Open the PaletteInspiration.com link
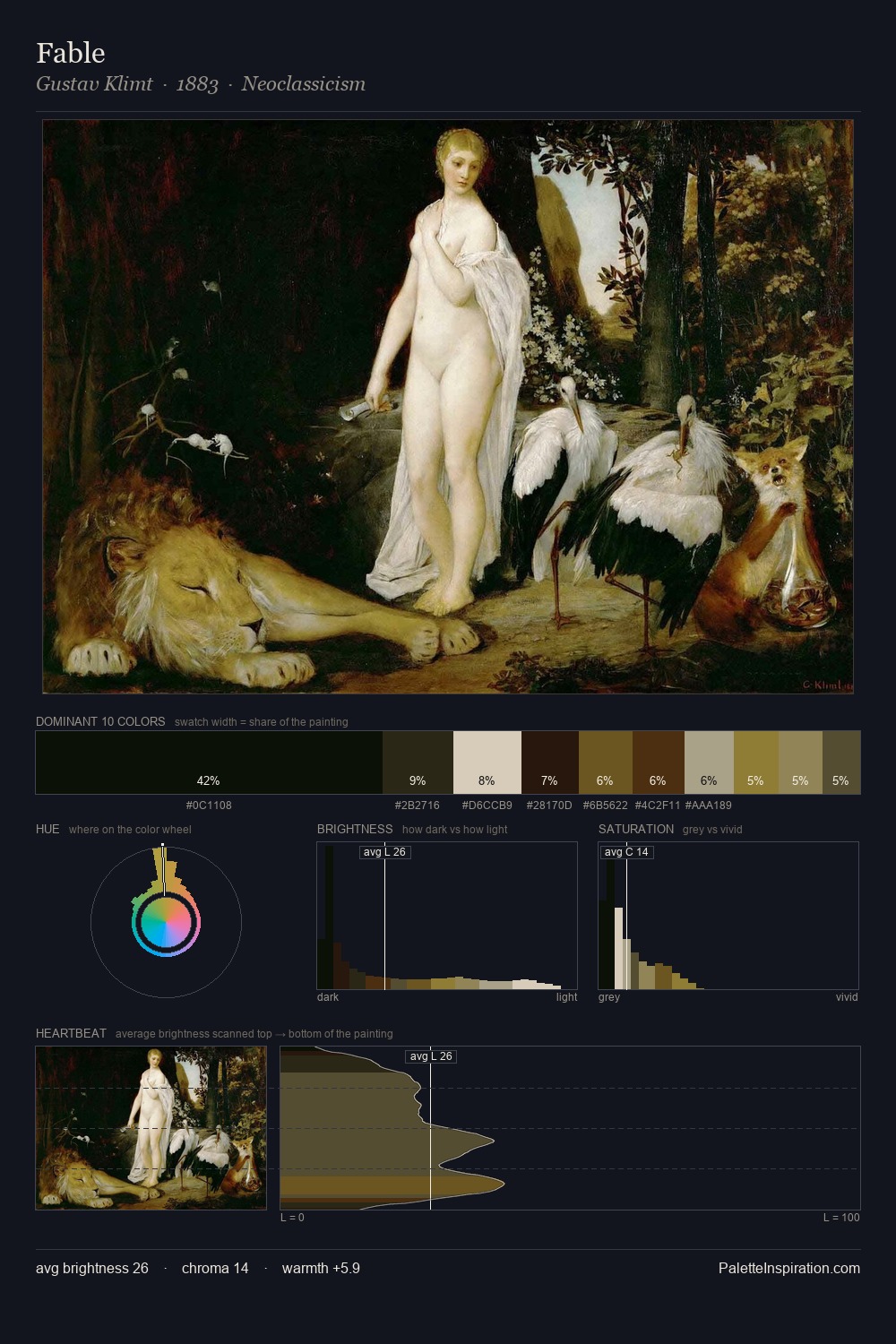Viewport: 896px width, 1344px height. pos(789,1268)
